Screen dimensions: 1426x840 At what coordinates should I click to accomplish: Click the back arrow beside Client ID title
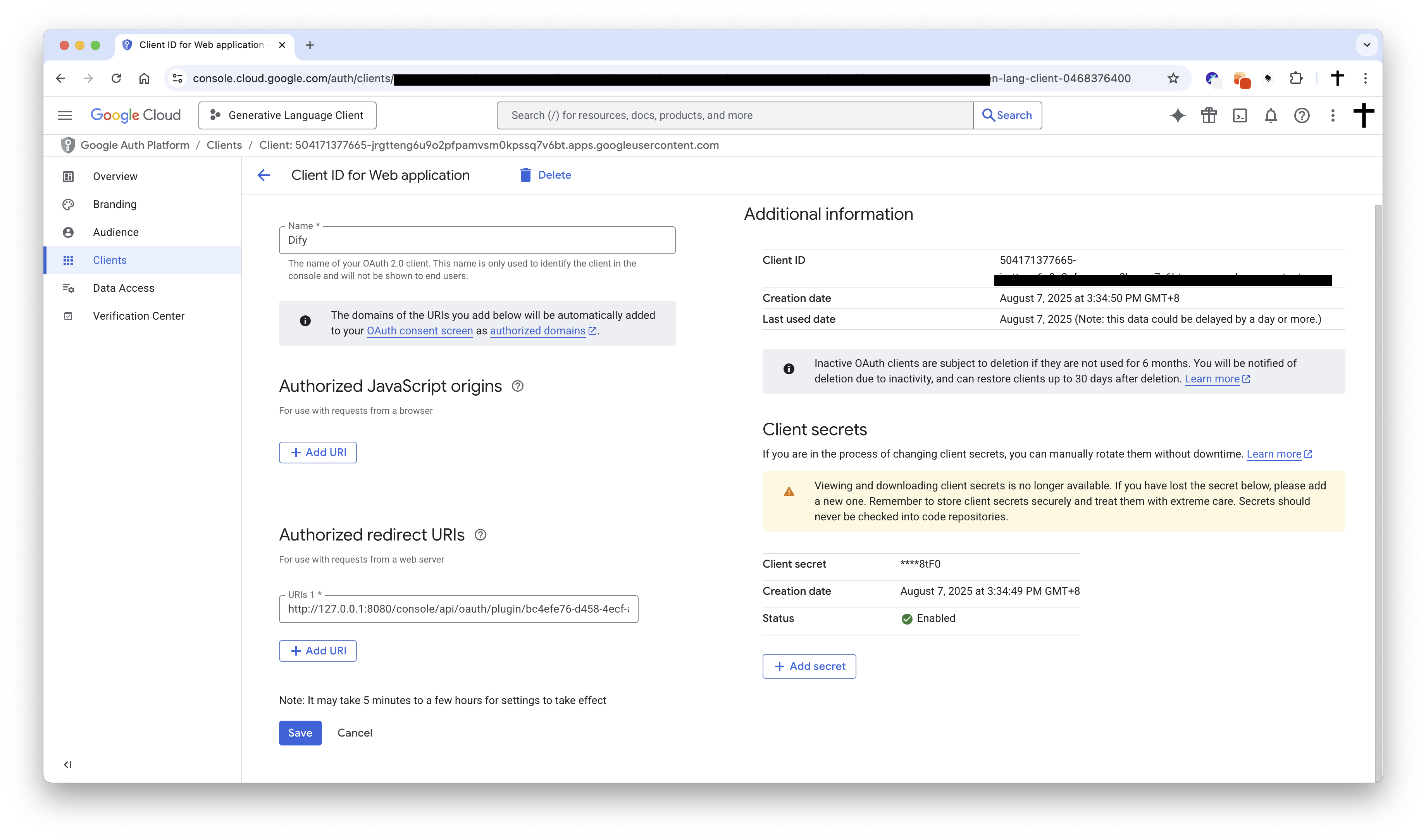pos(264,175)
